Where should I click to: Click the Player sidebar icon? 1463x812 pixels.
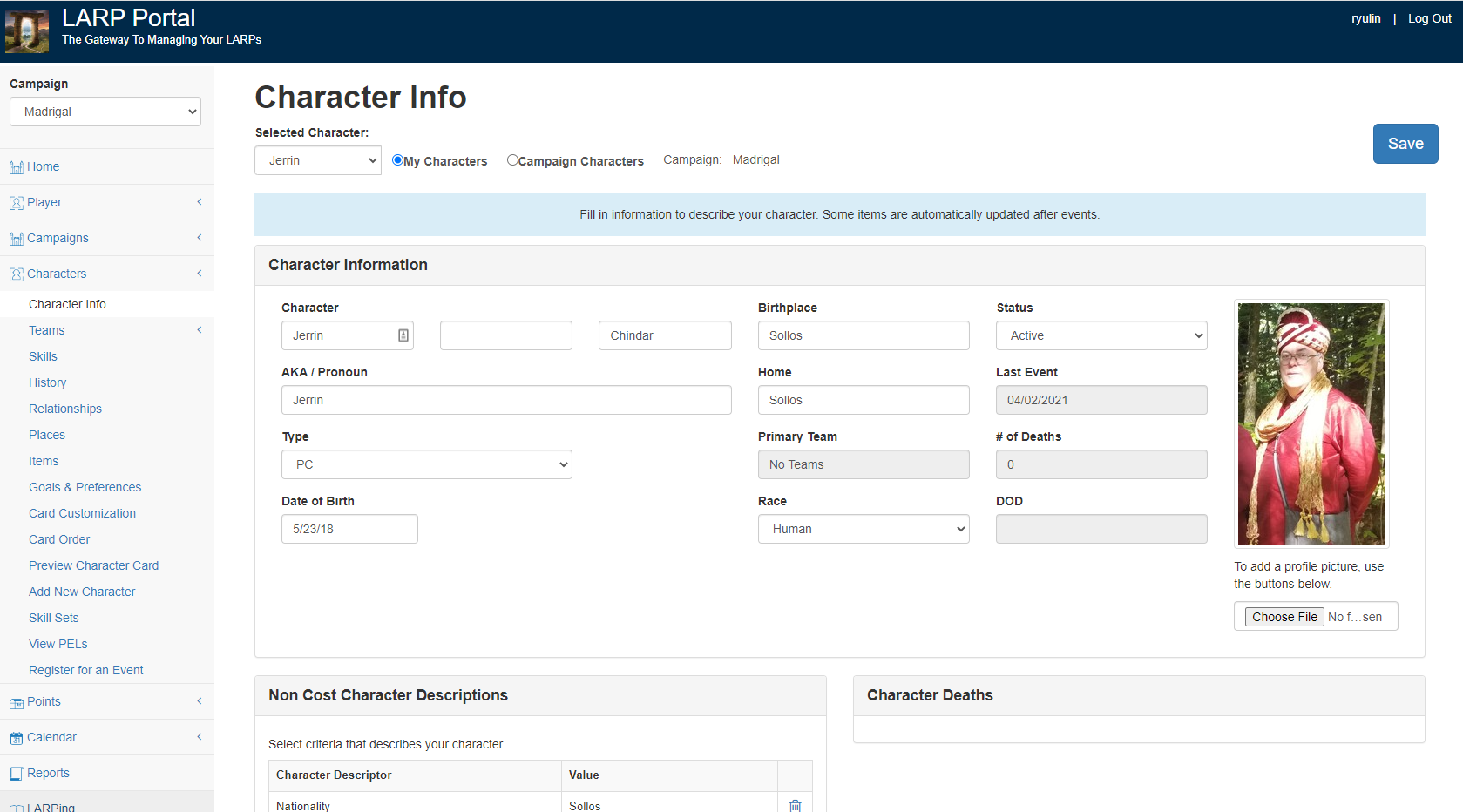click(16, 203)
